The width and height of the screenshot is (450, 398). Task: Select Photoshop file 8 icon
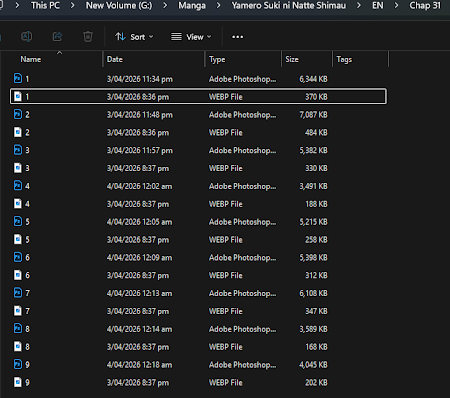click(18, 329)
